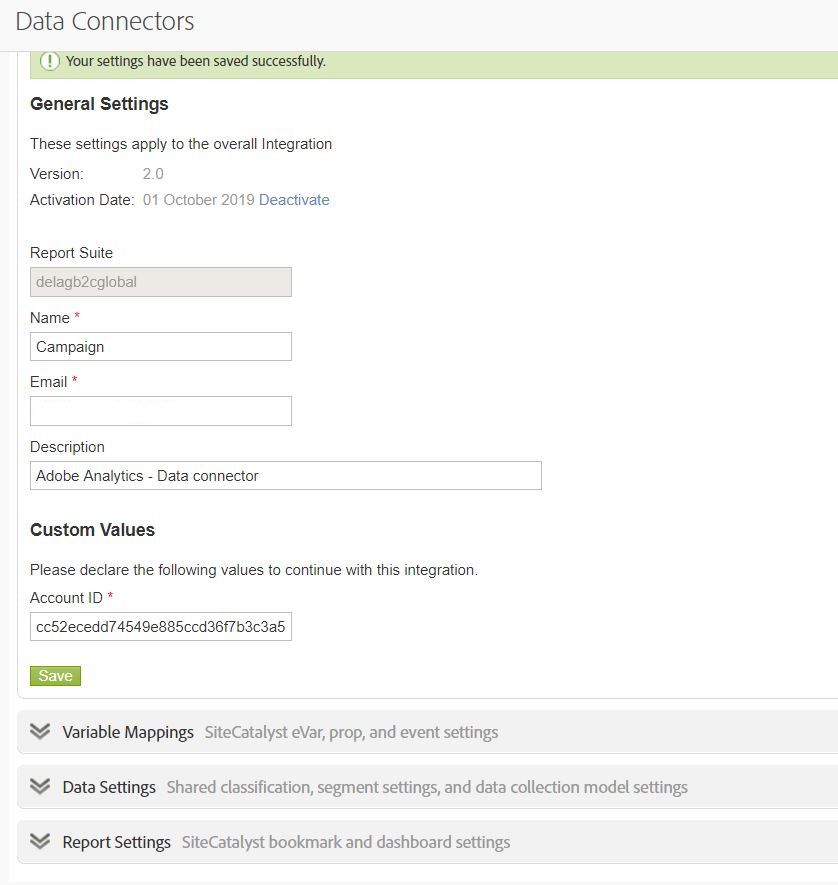Expand the Data Settings section title
Viewport: 838px width, 885px height.
point(109,787)
